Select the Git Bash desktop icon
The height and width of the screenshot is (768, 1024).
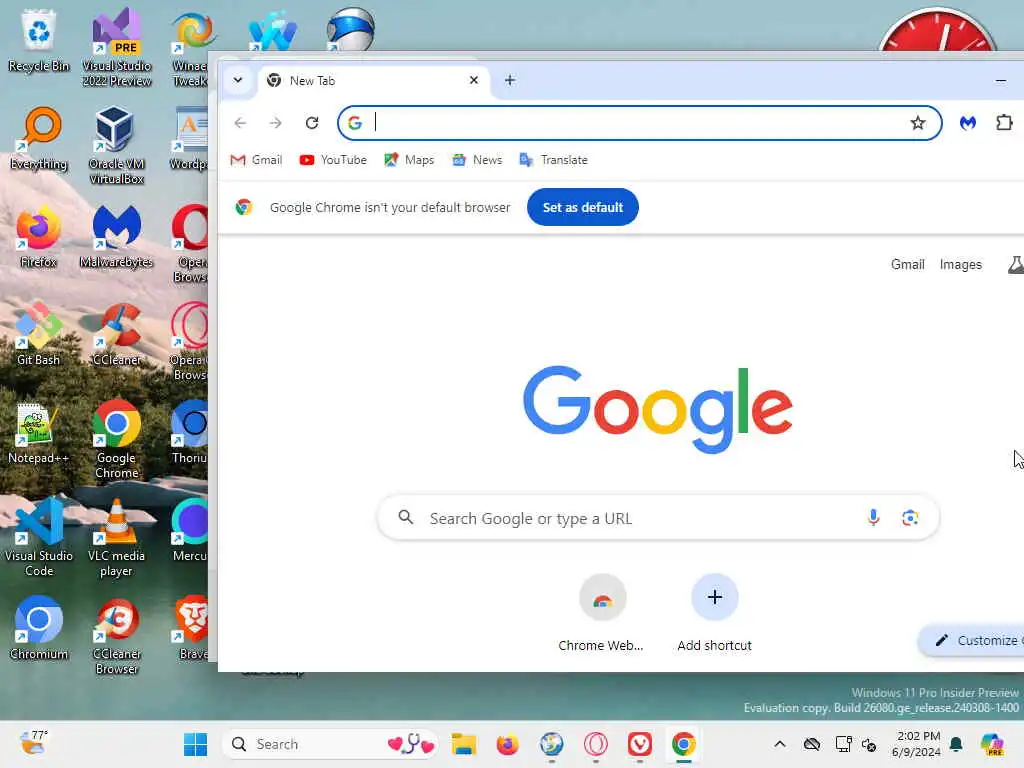(39, 335)
